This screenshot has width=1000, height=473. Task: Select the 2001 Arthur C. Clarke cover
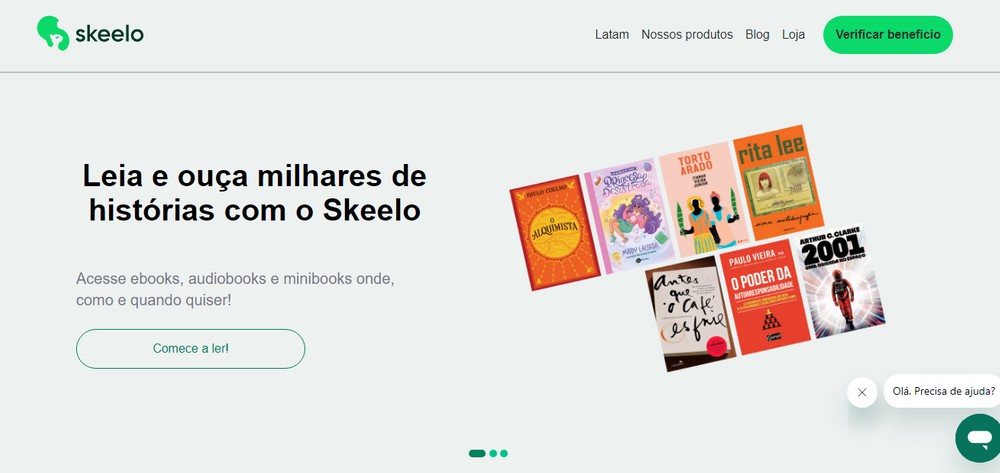pyautogui.click(x=838, y=280)
